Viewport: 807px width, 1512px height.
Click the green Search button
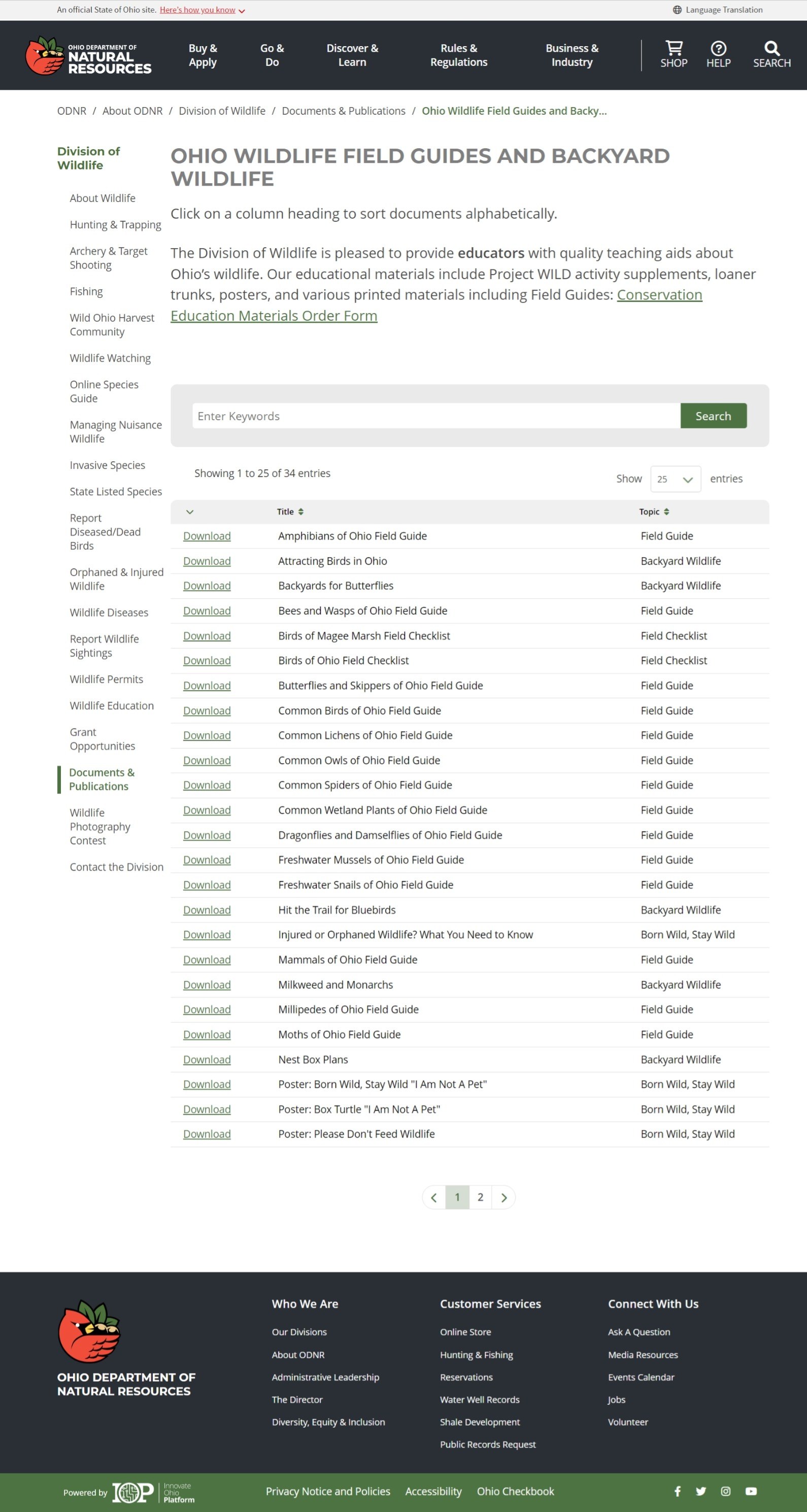(x=714, y=416)
